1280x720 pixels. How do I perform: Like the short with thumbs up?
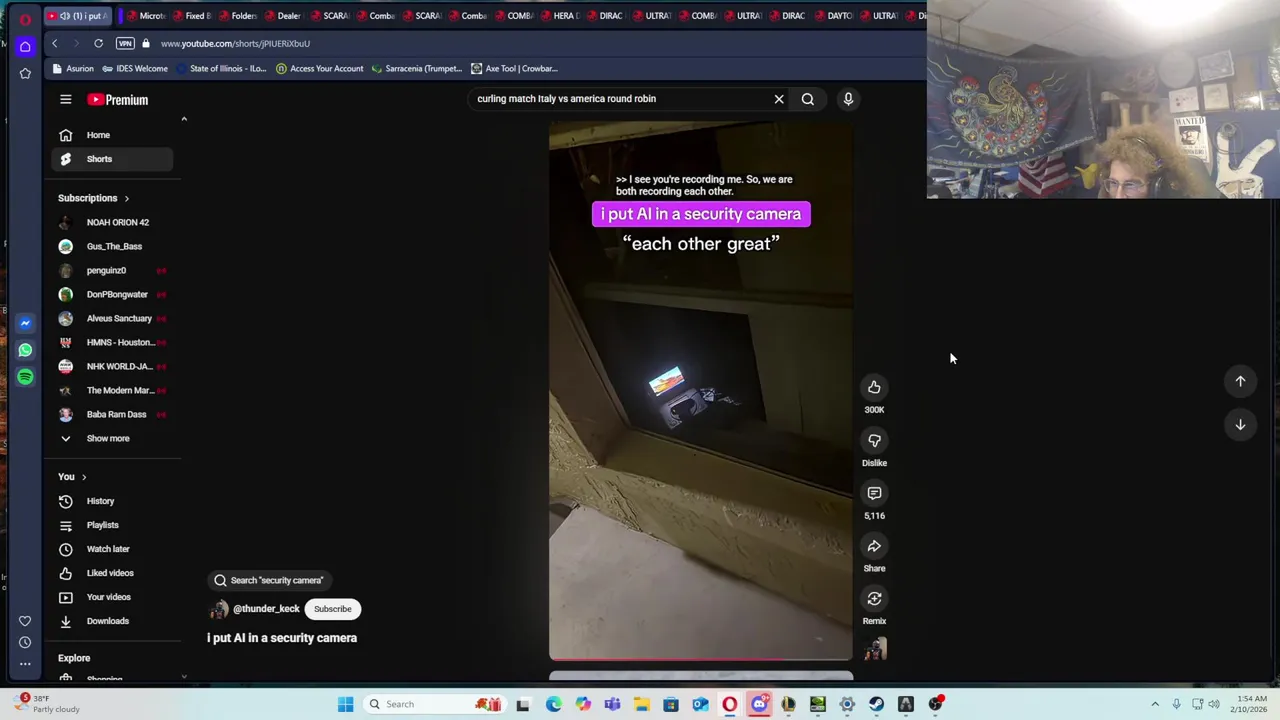[874, 387]
